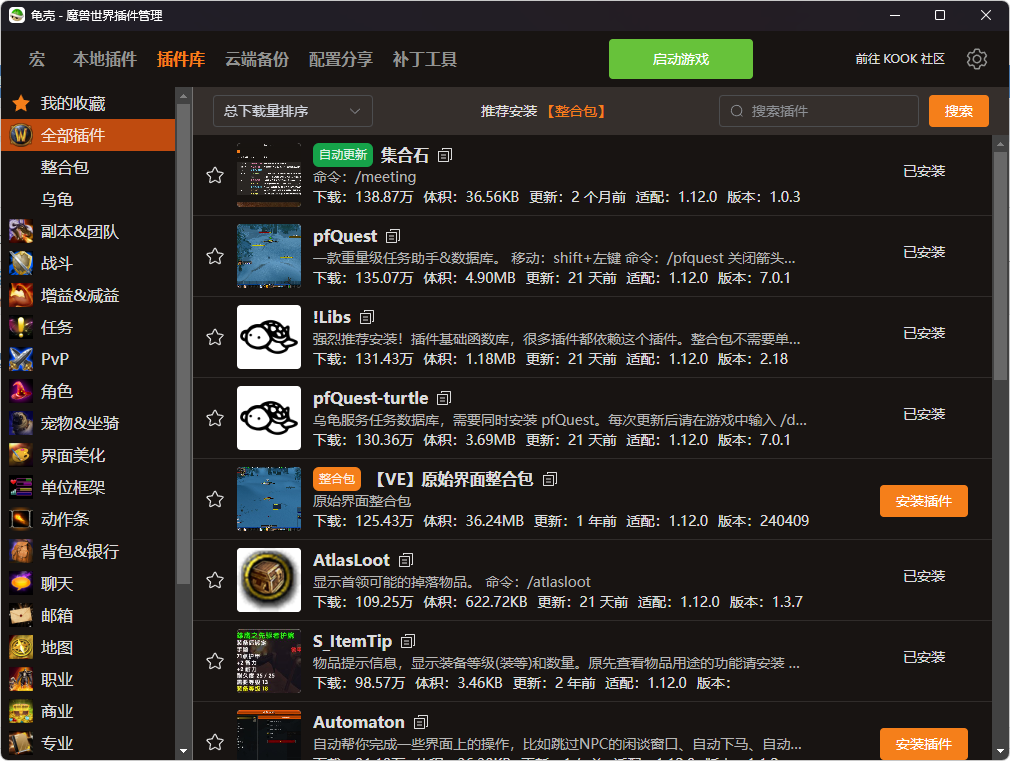The width and height of the screenshot is (1010, 761).
Task: Open the details icon beside AtlasLoot
Action: pos(406,561)
